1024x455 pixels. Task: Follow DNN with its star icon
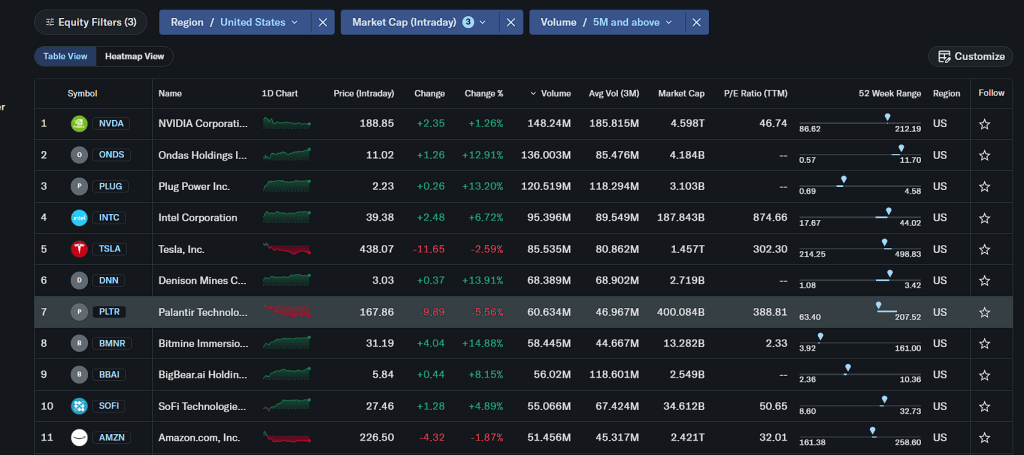[x=984, y=281]
